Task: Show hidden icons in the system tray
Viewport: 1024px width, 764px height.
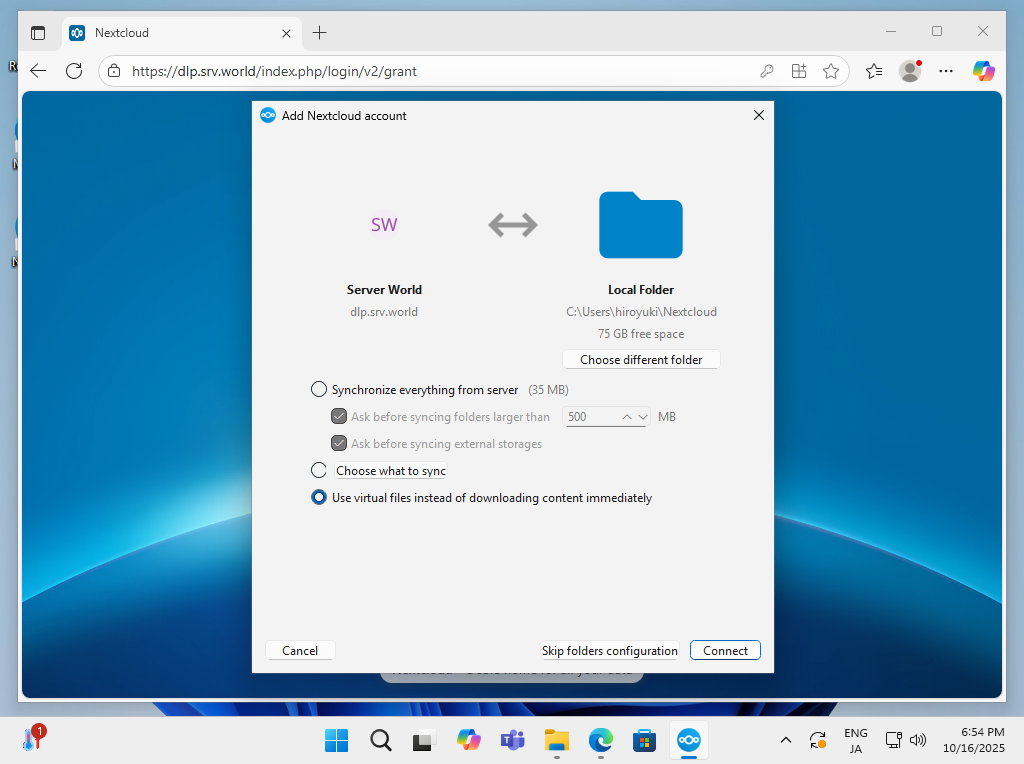Action: pyautogui.click(x=785, y=740)
